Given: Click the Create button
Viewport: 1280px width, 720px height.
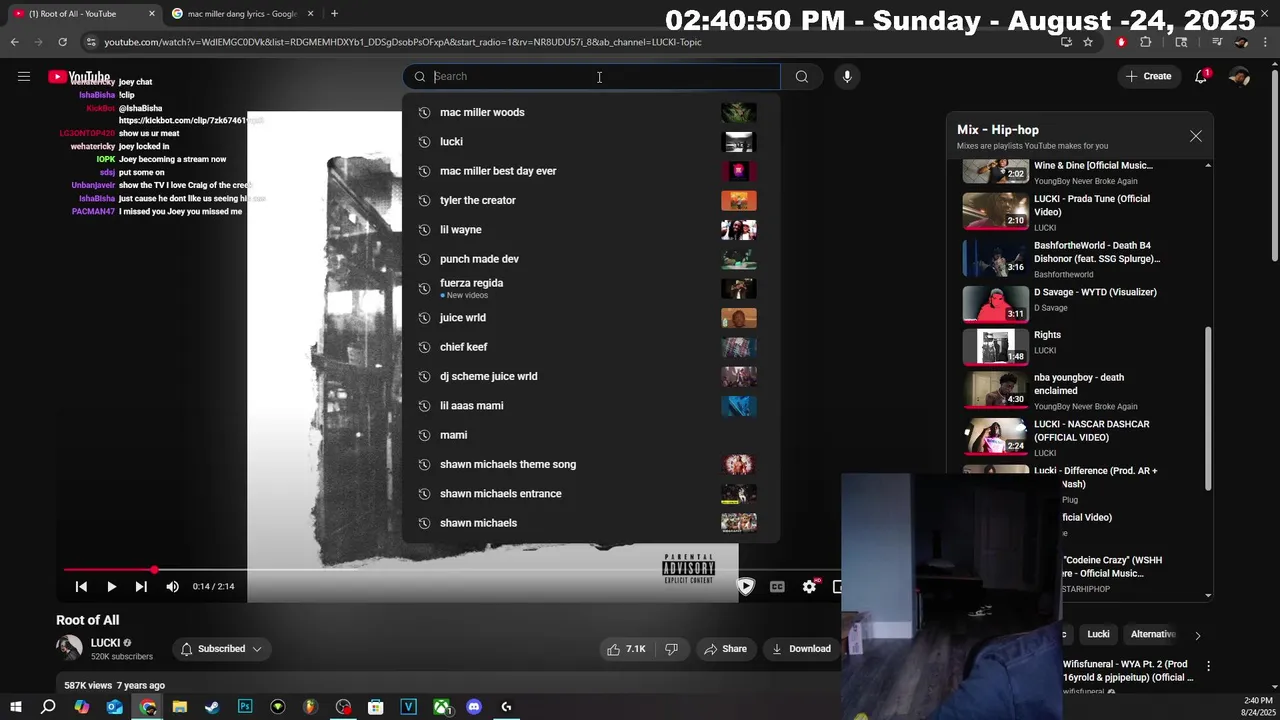Looking at the screenshot, I should tap(1148, 76).
